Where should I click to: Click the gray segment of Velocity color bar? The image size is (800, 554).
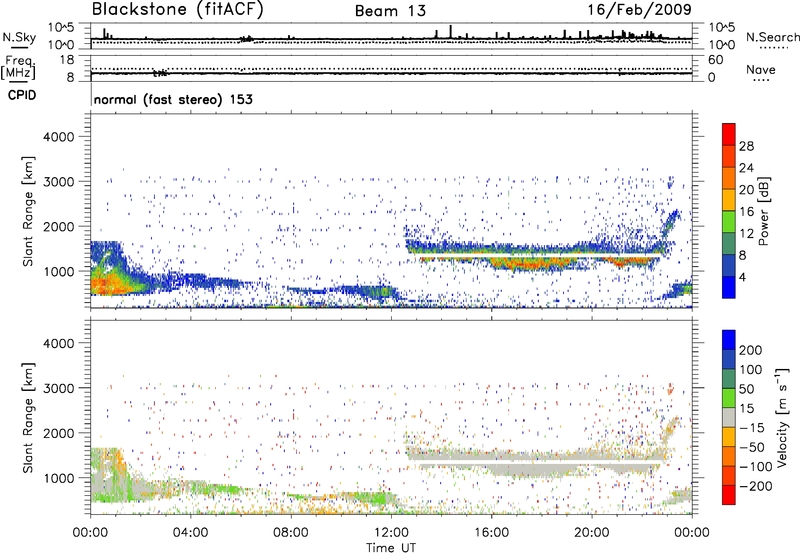(x=729, y=417)
